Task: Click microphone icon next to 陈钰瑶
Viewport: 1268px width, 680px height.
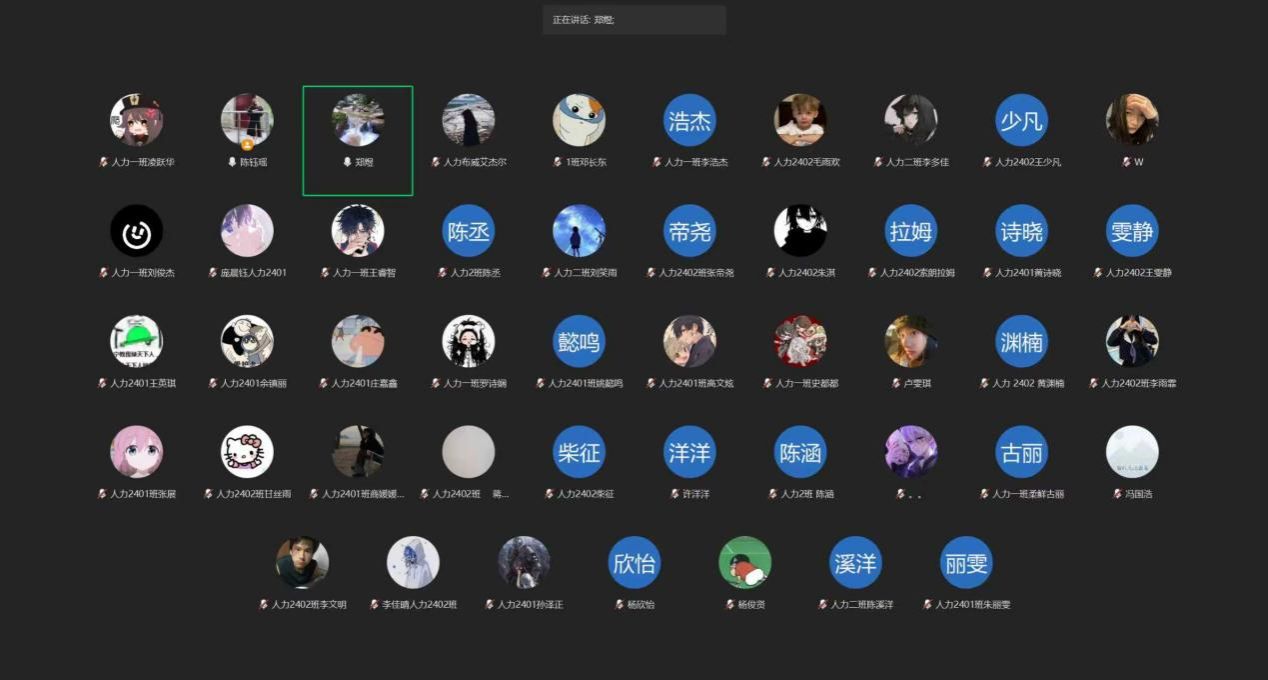Action: coord(232,162)
